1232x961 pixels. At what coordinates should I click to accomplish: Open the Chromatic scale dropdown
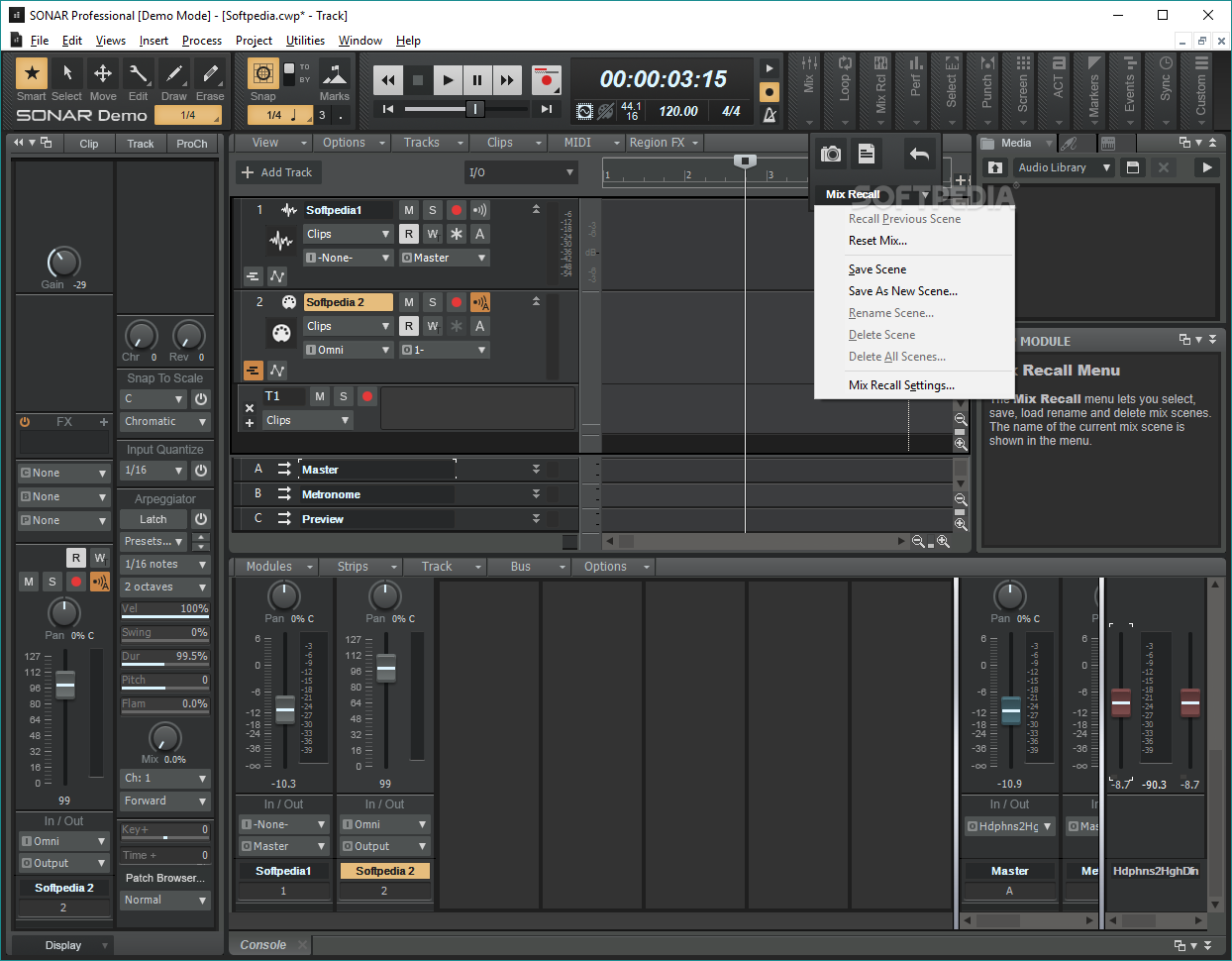[165, 422]
